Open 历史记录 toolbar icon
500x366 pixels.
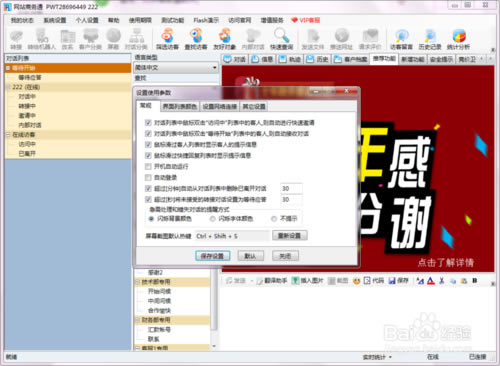click(x=430, y=39)
